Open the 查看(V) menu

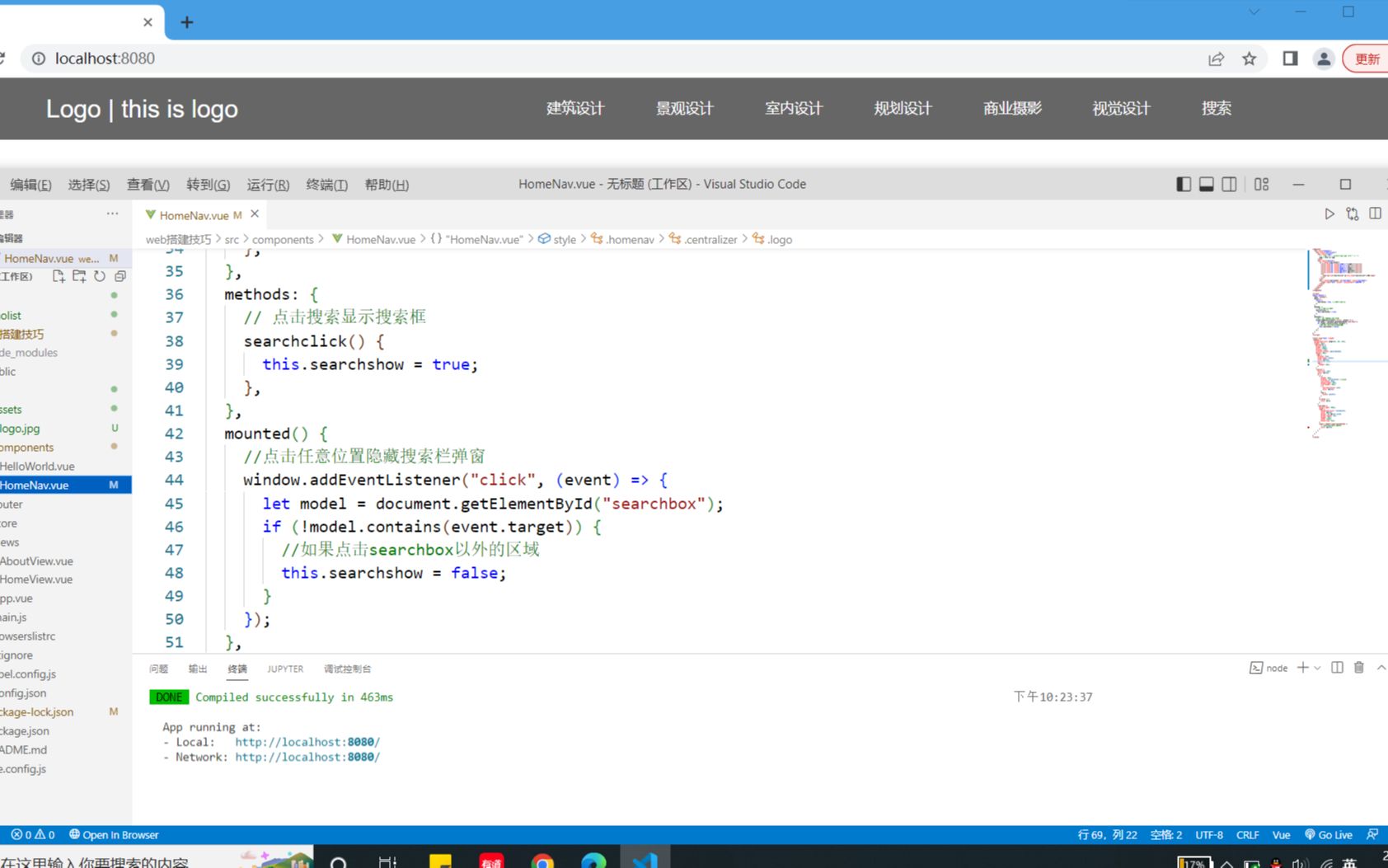(x=148, y=185)
